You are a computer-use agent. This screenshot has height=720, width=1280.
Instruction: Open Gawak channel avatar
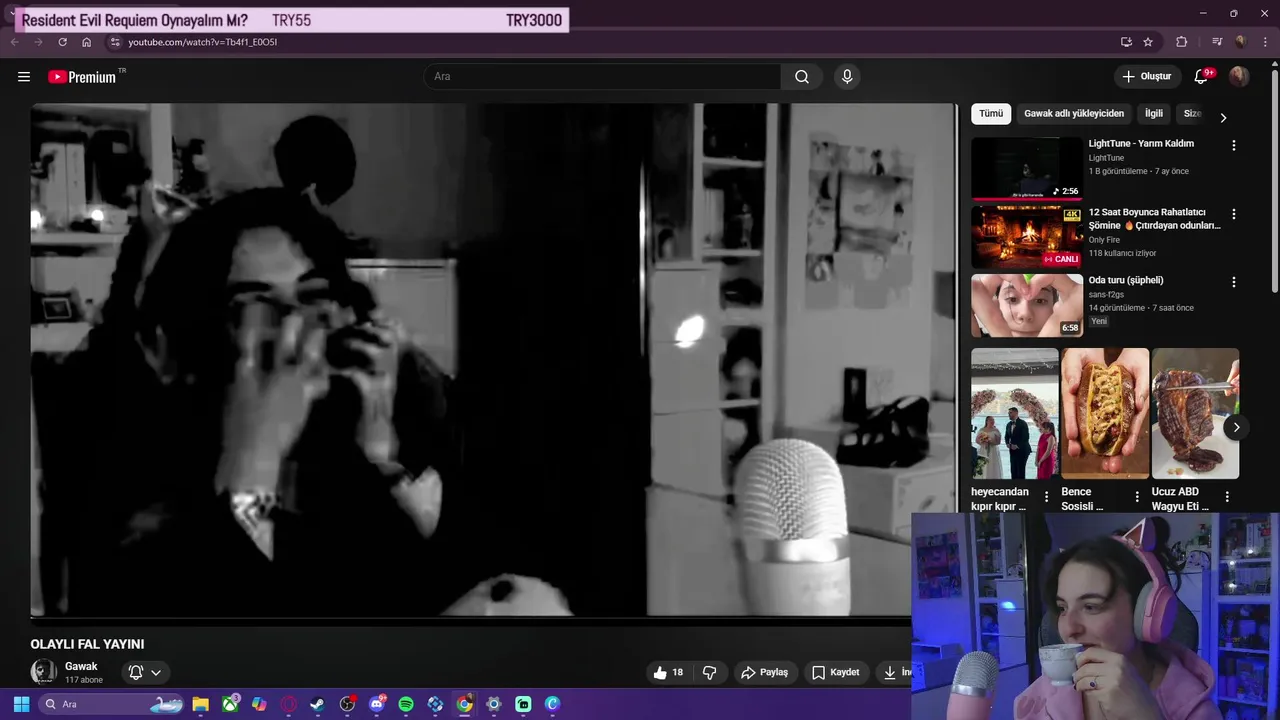point(43,672)
